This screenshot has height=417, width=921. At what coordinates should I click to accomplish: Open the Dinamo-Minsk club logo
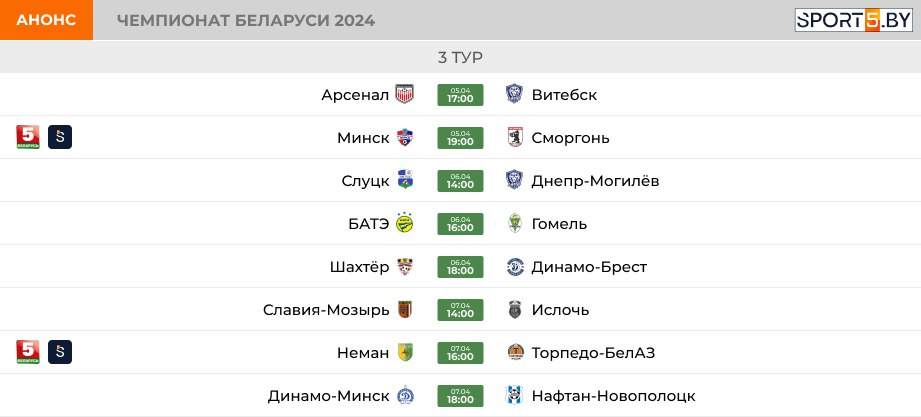coord(405,395)
